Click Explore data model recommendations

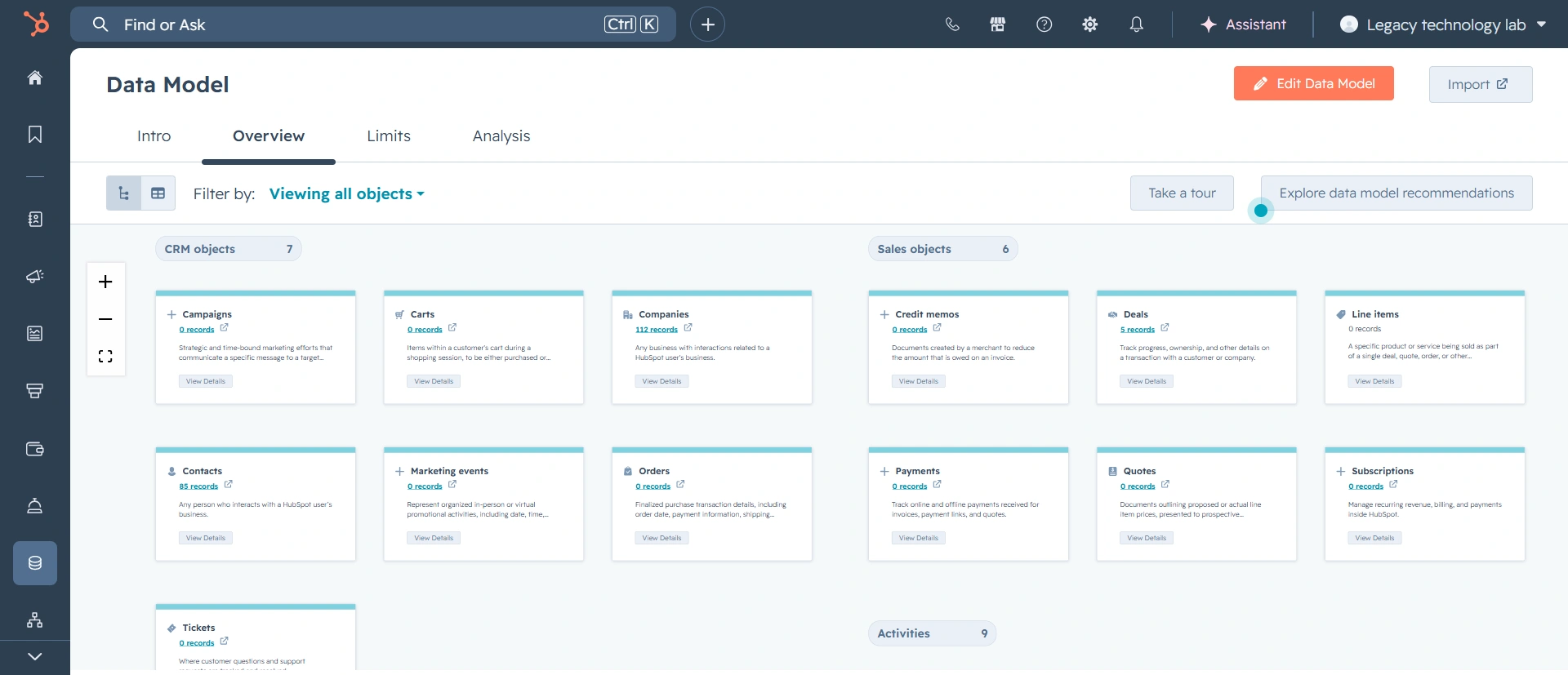(x=1396, y=193)
